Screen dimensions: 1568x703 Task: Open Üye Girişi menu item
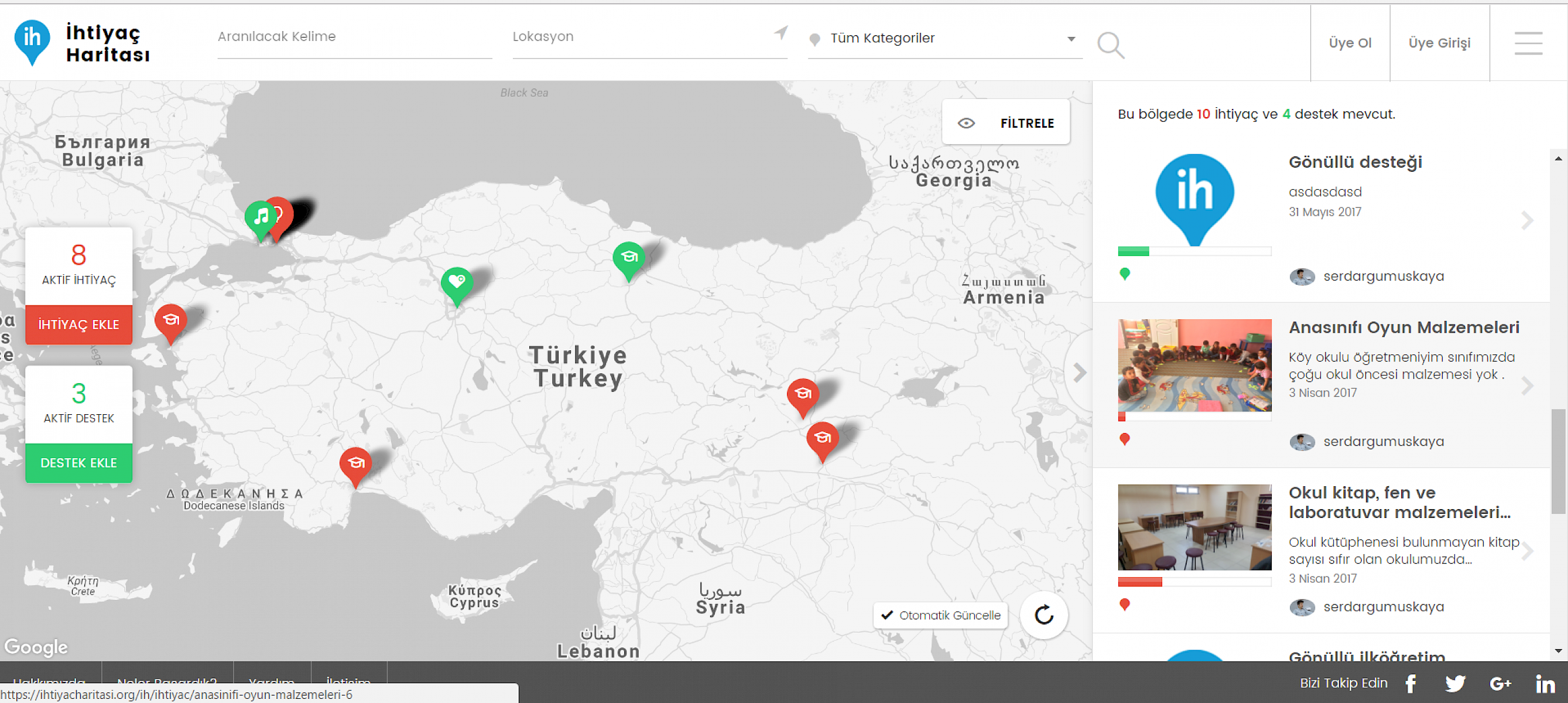click(1439, 43)
